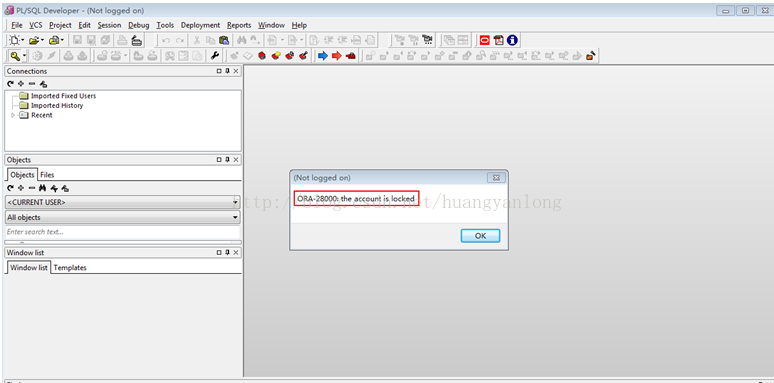
Task: Float the Window list panel
Action: pyautogui.click(x=219, y=253)
